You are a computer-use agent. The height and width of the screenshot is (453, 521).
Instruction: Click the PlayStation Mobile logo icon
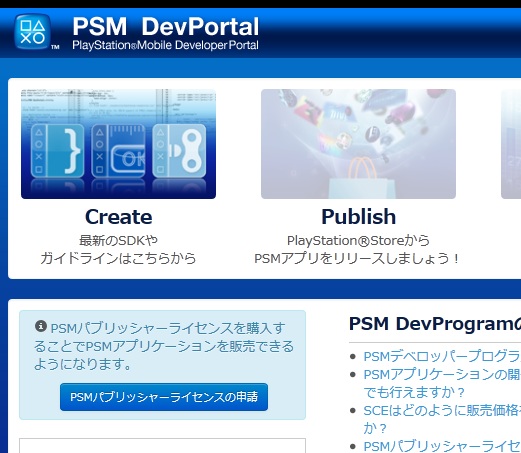coord(33,32)
